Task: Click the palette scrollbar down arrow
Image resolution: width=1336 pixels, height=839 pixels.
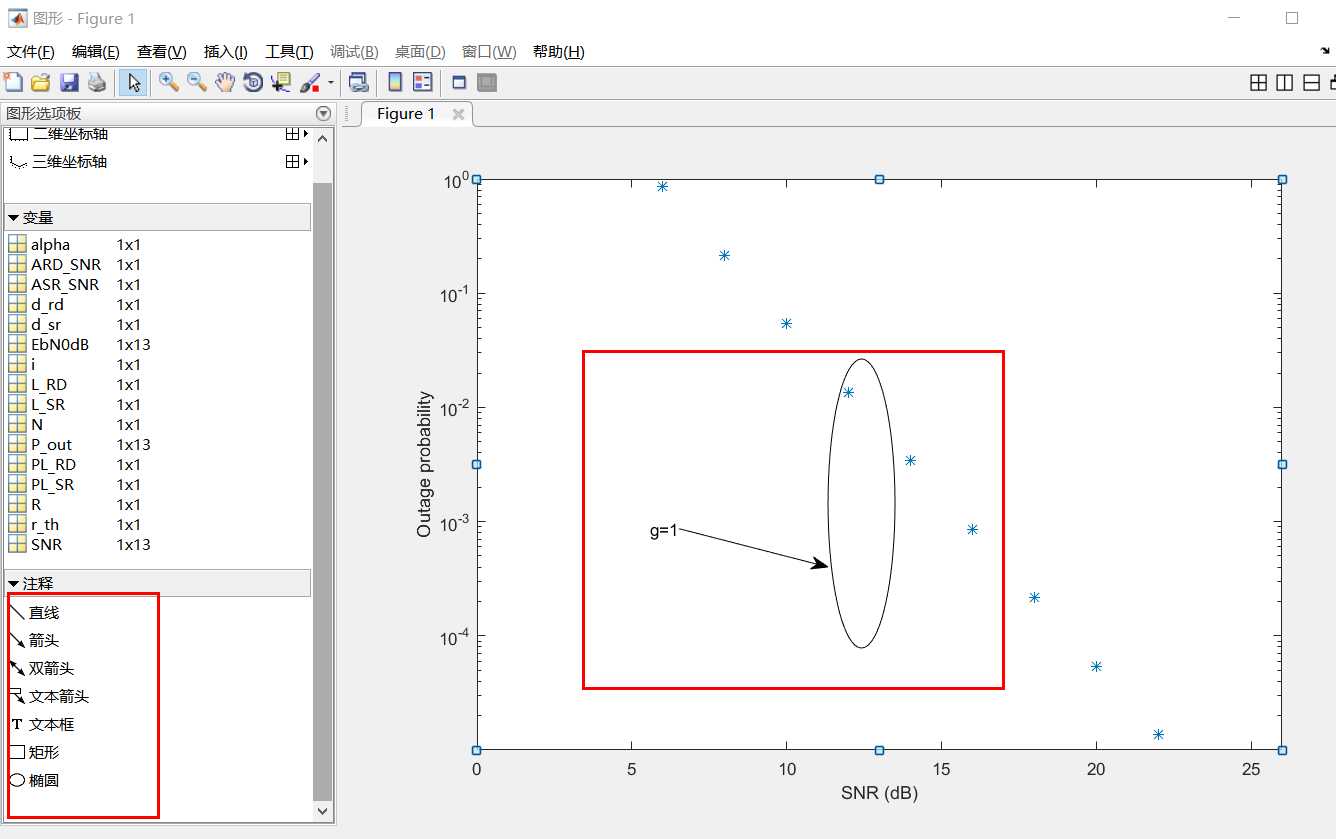Action: click(x=323, y=812)
